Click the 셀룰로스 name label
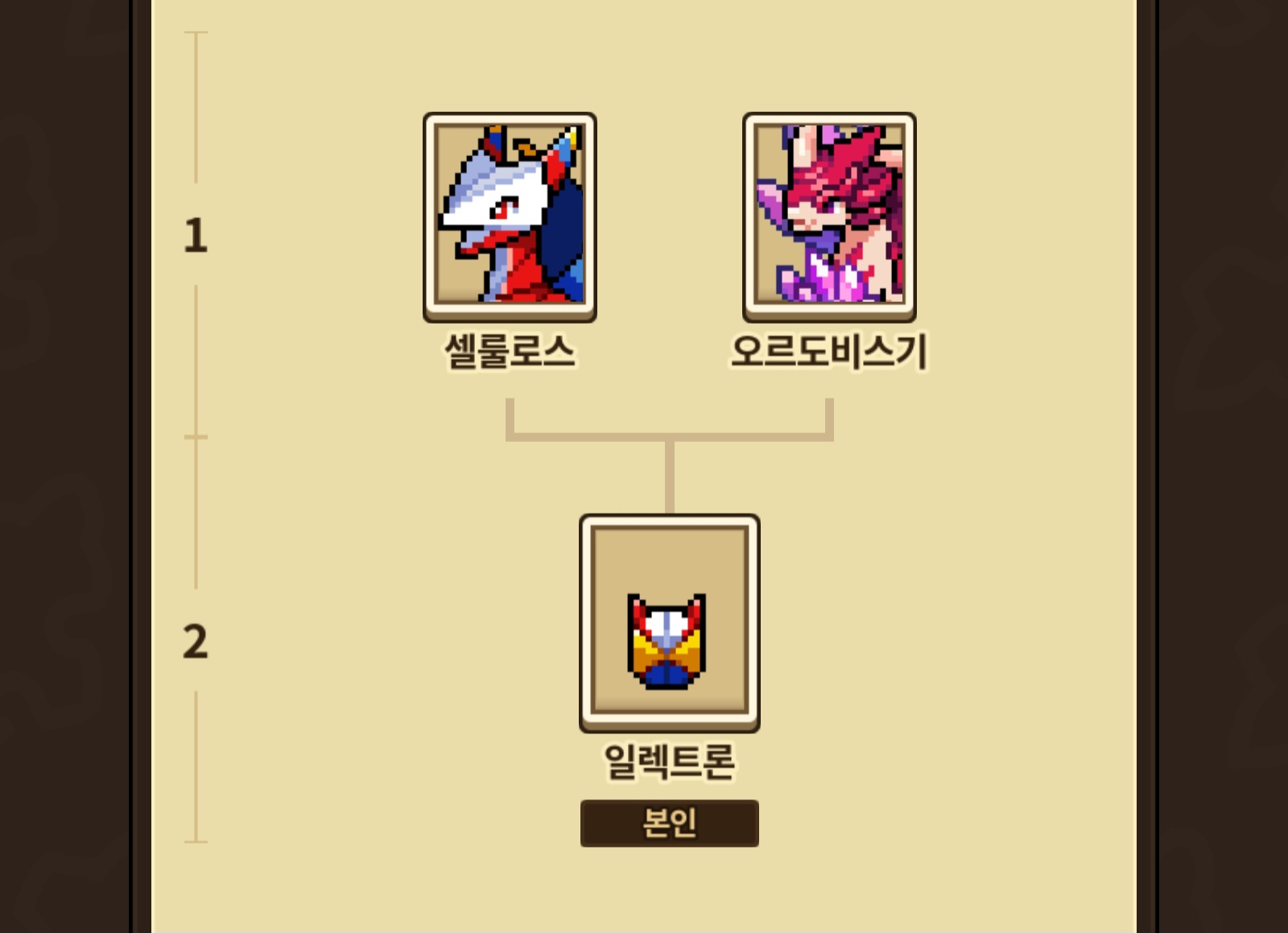Screen dimensions: 1288x933 point(510,352)
